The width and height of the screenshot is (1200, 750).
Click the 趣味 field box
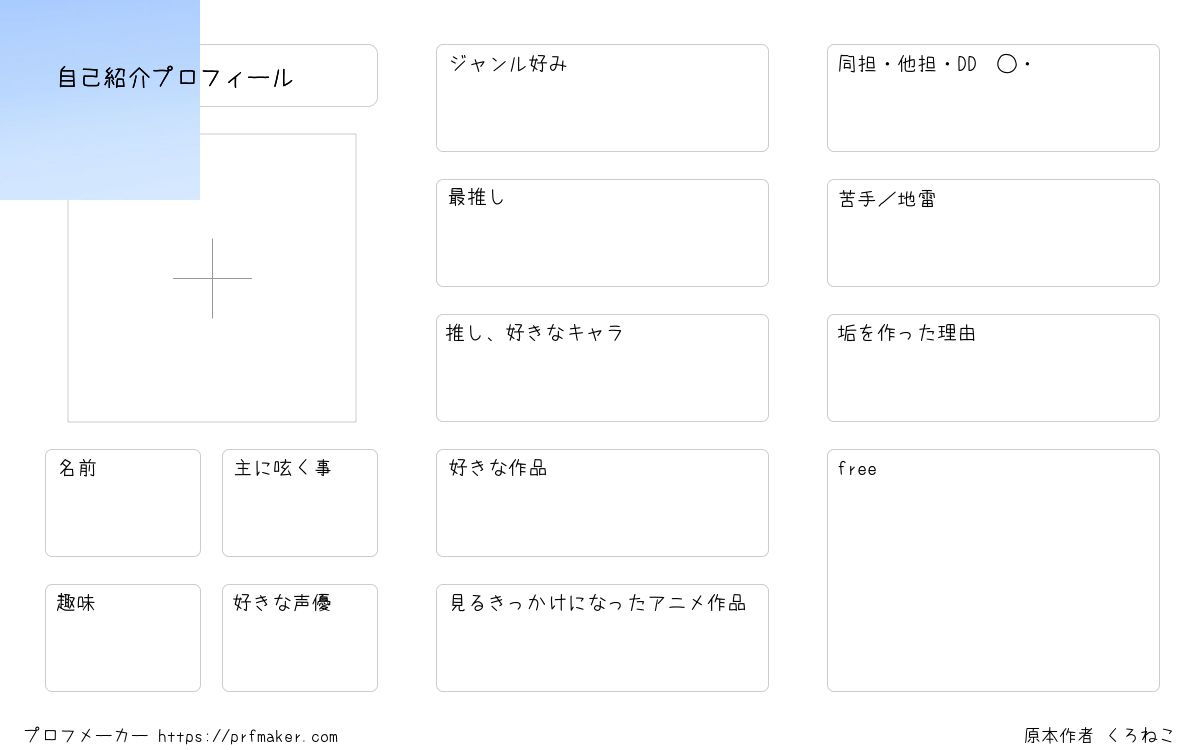tap(123, 638)
